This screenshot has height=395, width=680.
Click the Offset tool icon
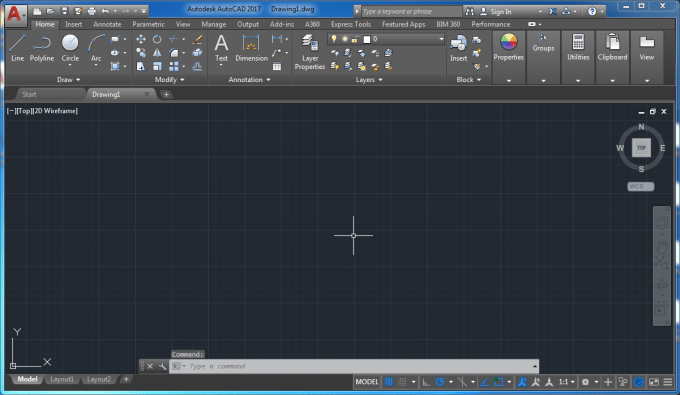point(197,66)
